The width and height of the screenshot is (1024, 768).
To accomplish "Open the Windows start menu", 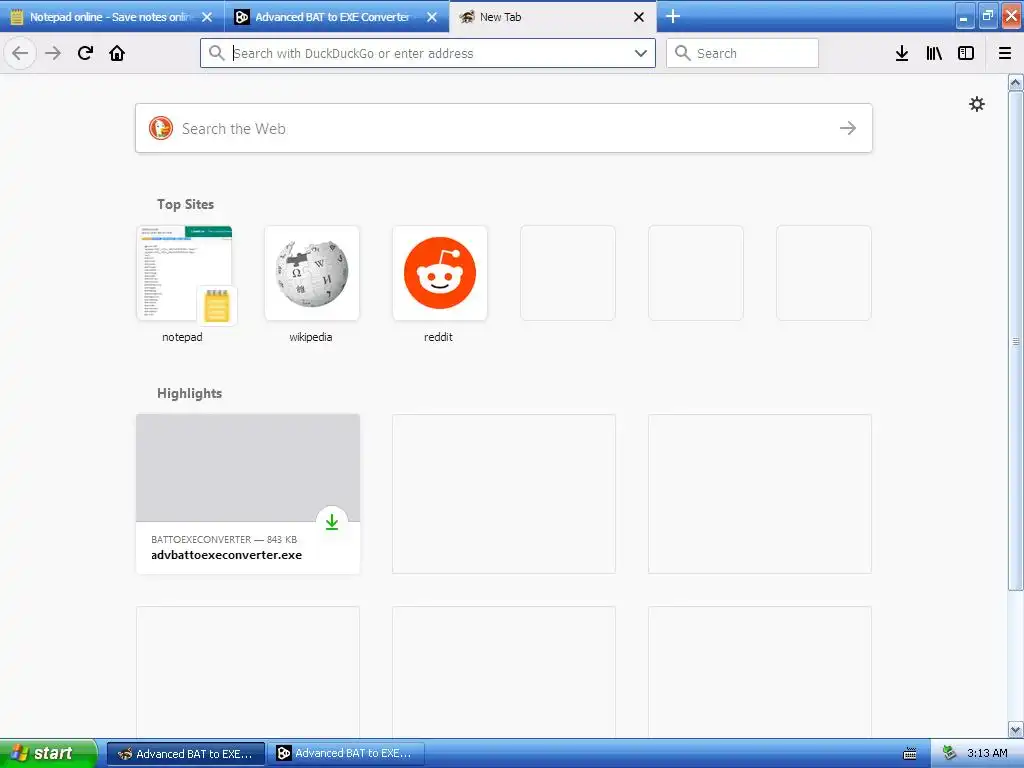I will [48, 753].
